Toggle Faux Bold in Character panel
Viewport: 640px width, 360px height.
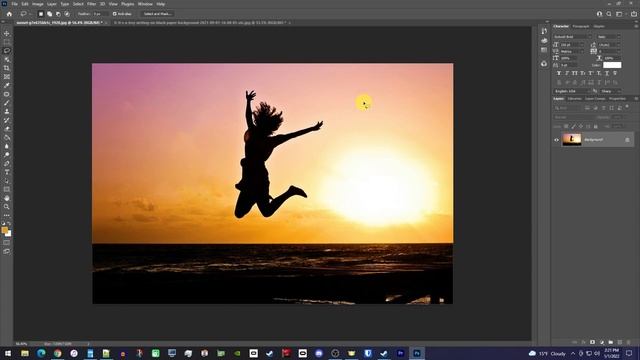coord(559,73)
